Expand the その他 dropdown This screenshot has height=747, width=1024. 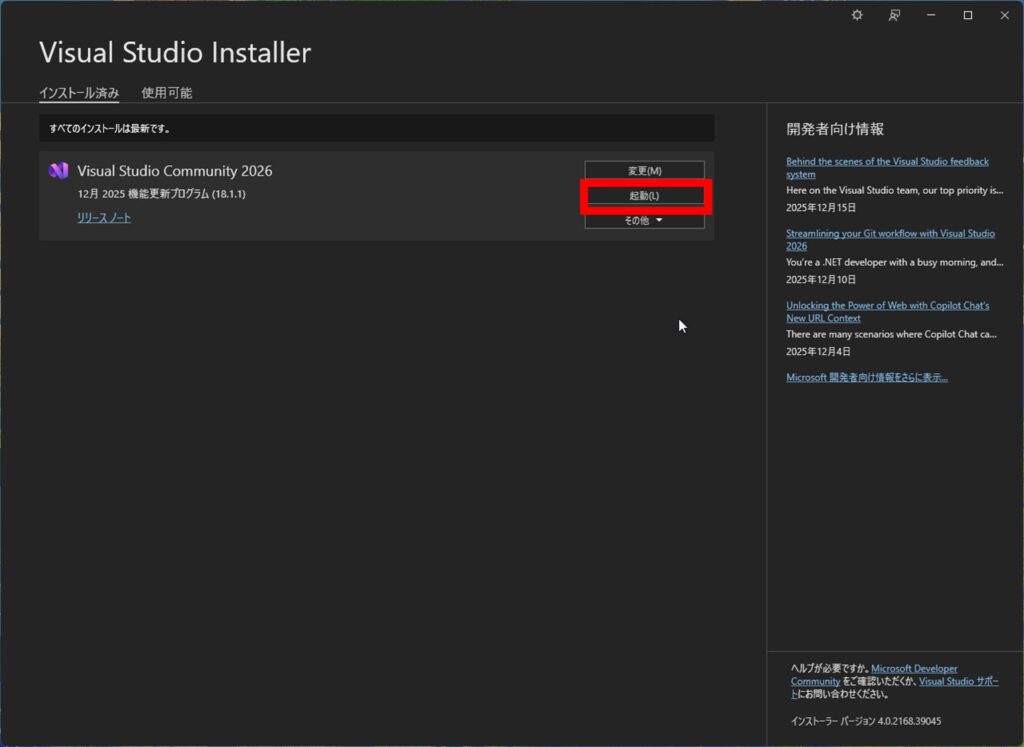644,220
